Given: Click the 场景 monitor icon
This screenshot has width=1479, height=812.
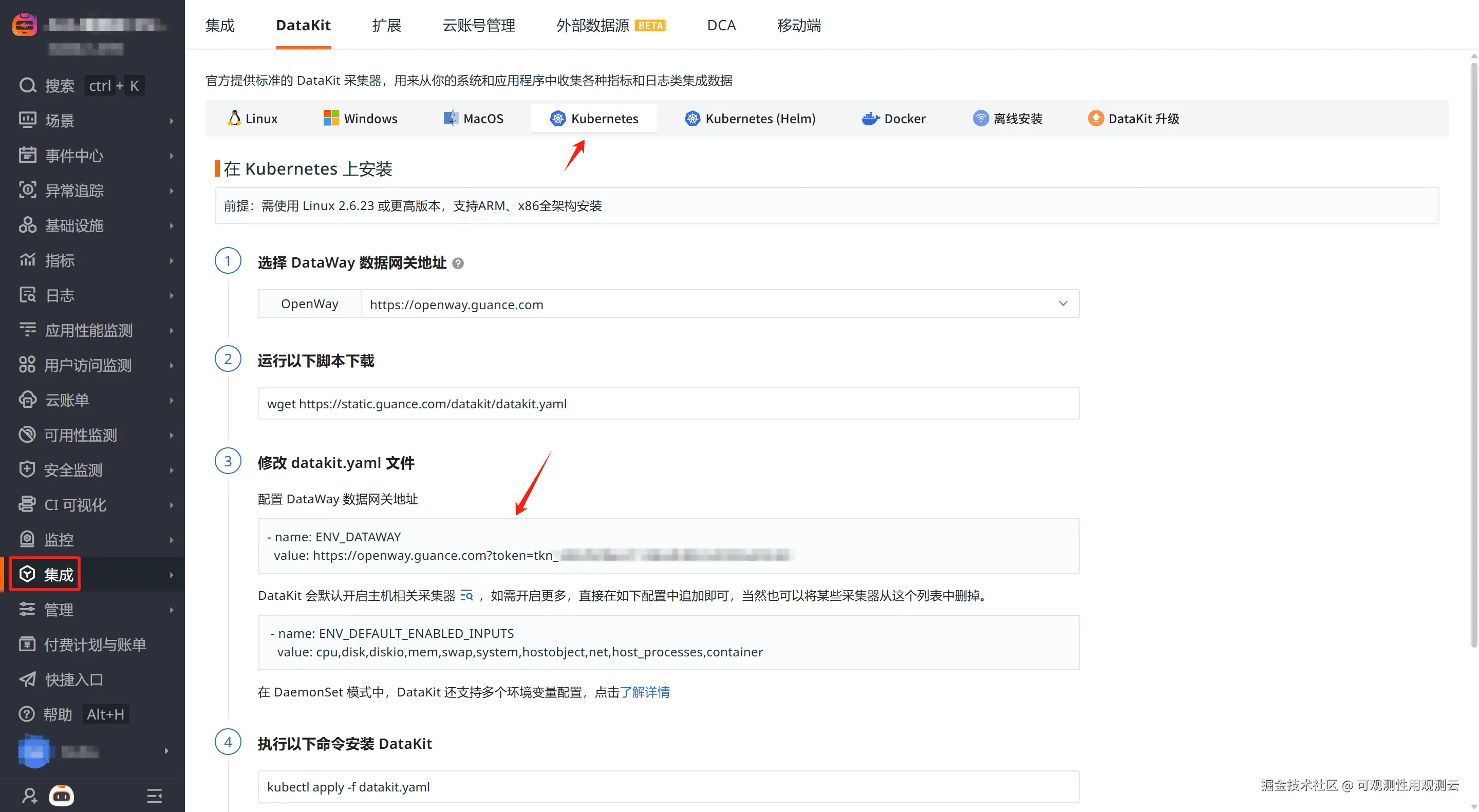Looking at the screenshot, I should click(28, 120).
